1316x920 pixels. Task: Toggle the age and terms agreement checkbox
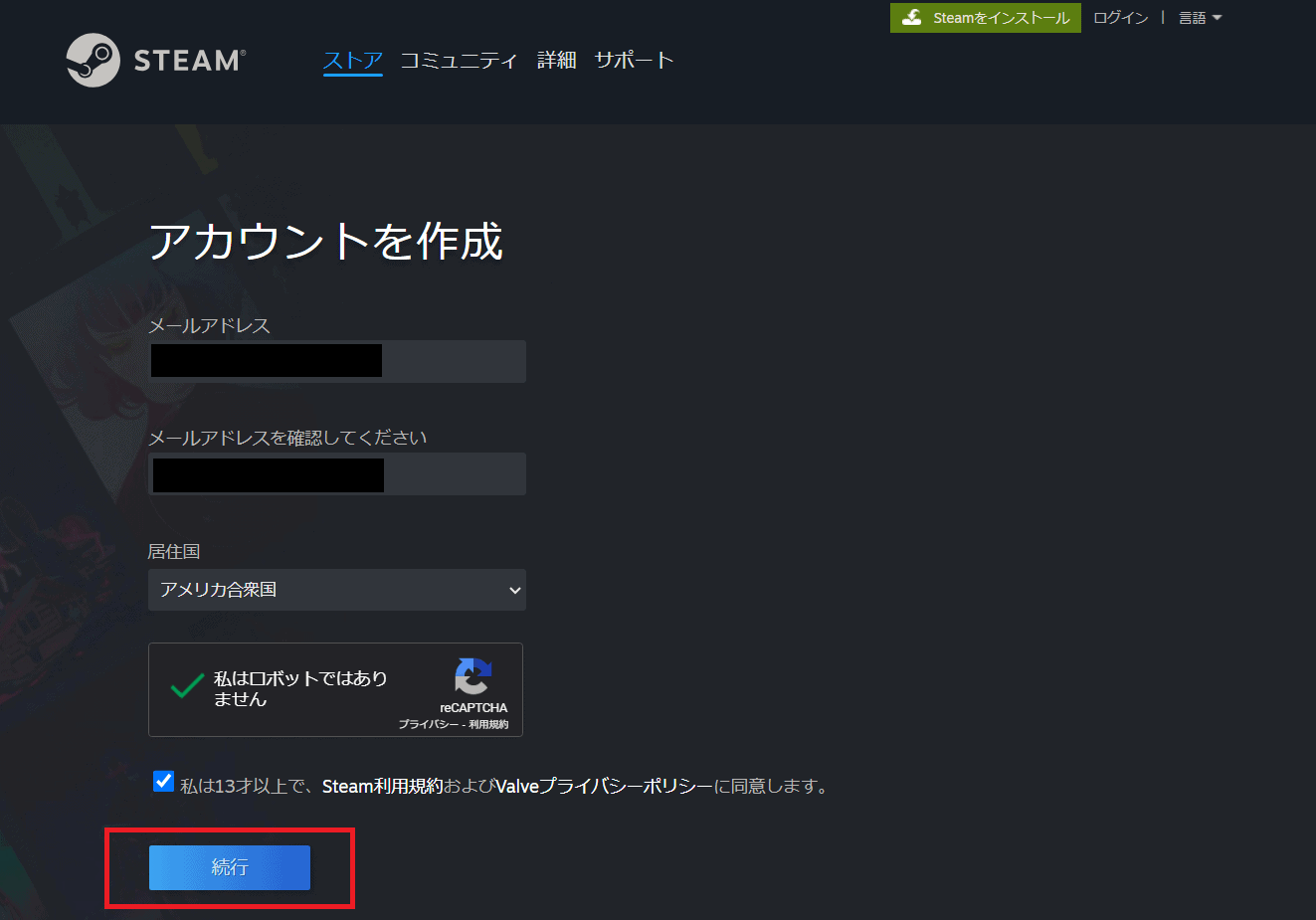click(163, 782)
